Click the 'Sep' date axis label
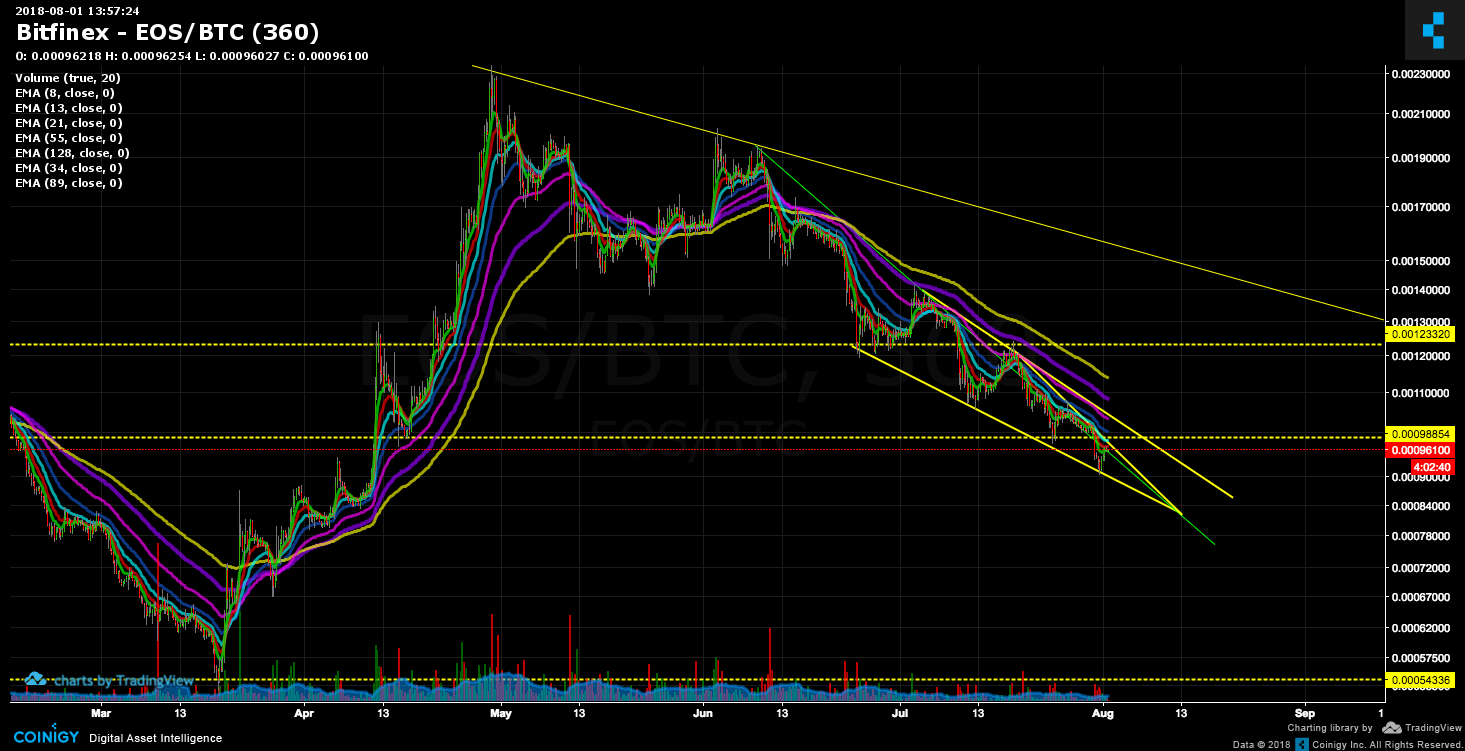 pos(1304,713)
